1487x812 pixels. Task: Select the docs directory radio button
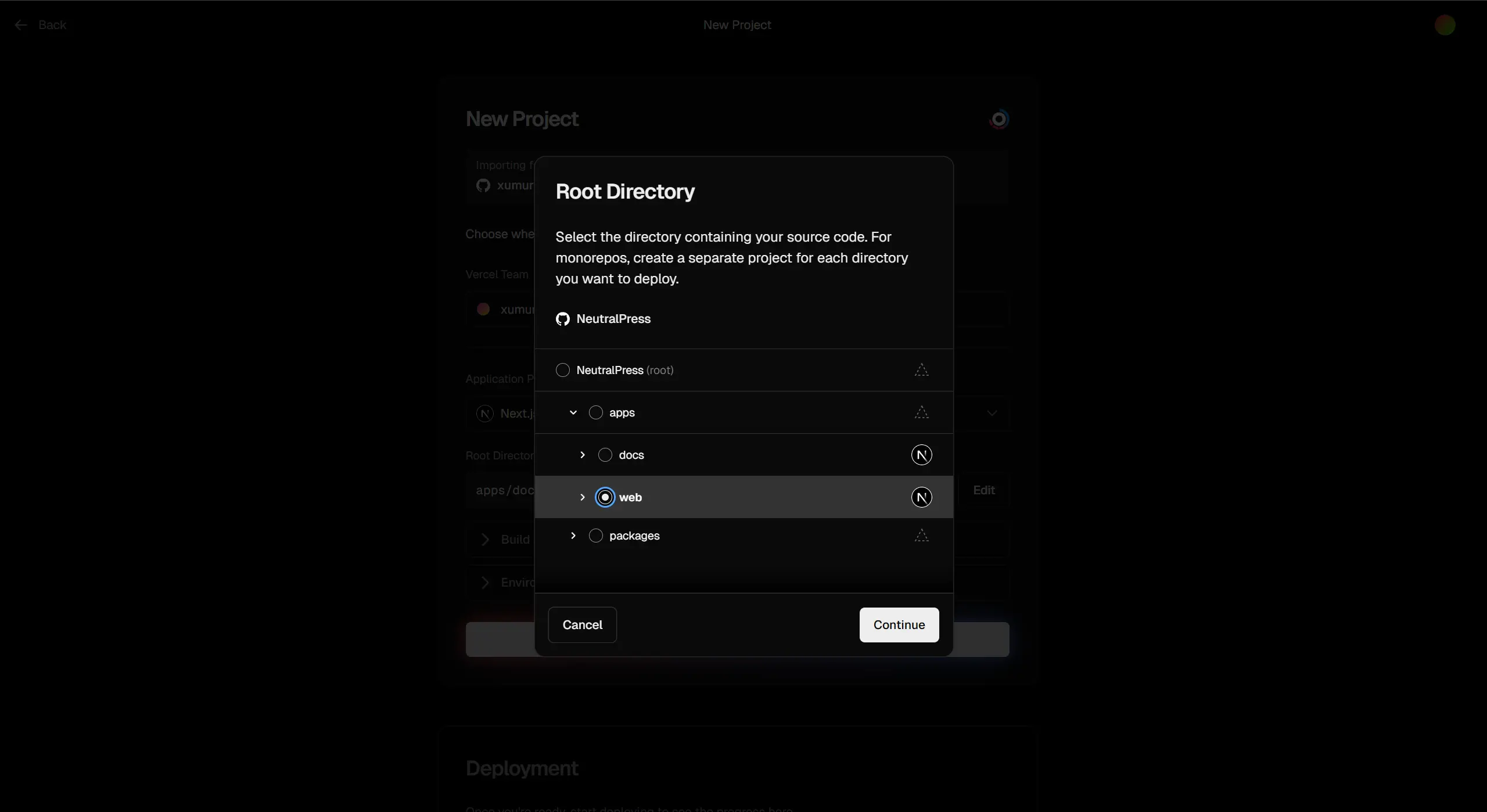click(605, 455)
